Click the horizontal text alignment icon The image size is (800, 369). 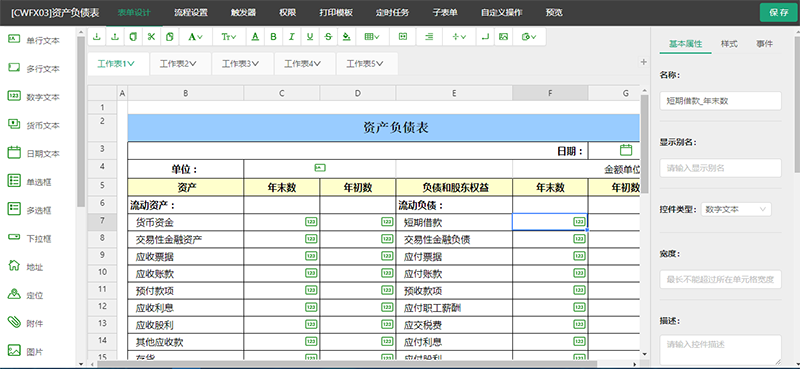pyautogui.click(x=429, y=37)
